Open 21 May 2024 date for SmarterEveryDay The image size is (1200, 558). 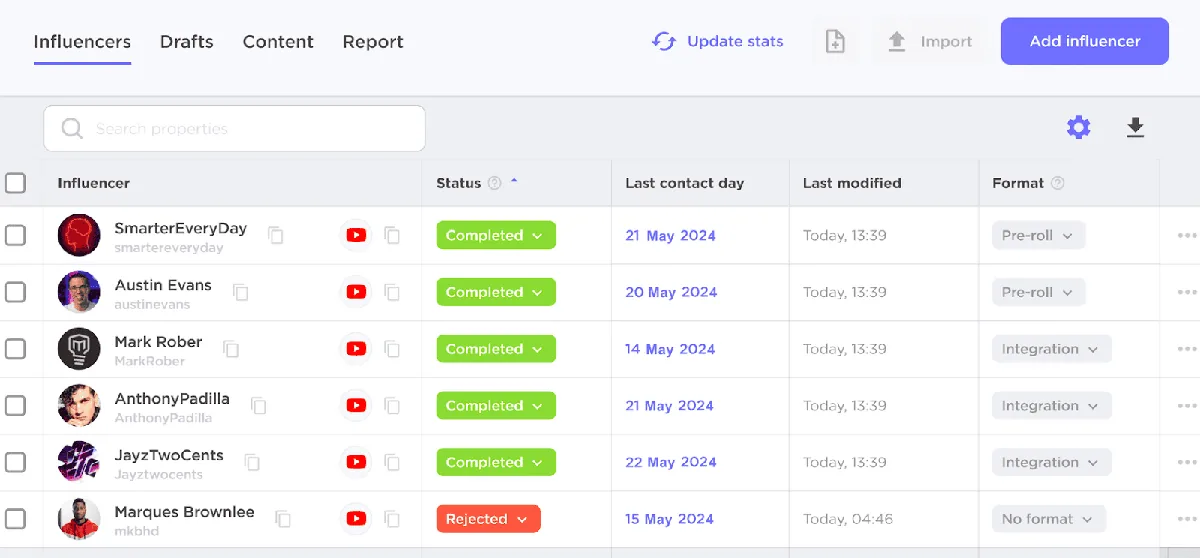[x=670, y=236]
